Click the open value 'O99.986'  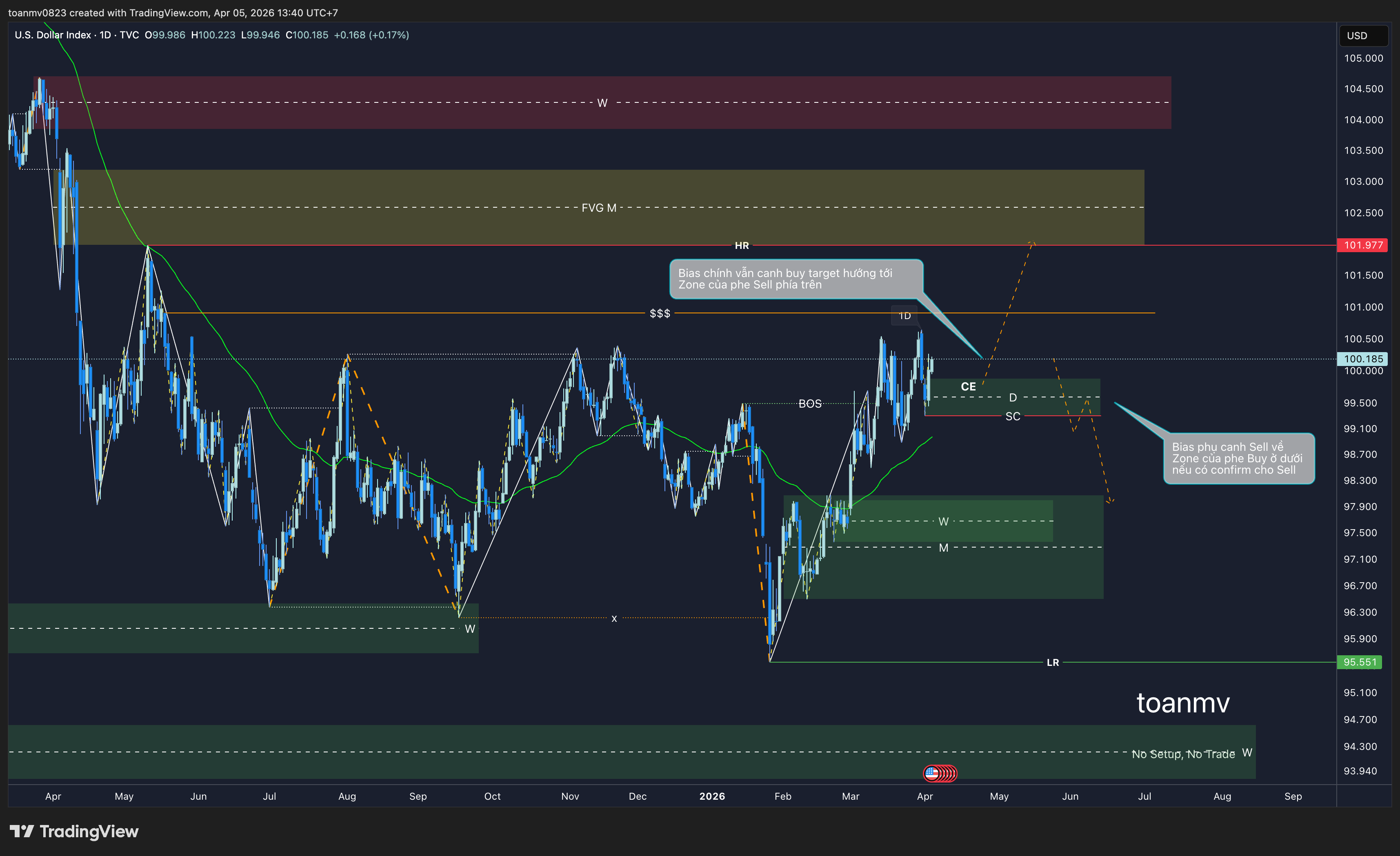pyautogui.click(x=165, y=35)
